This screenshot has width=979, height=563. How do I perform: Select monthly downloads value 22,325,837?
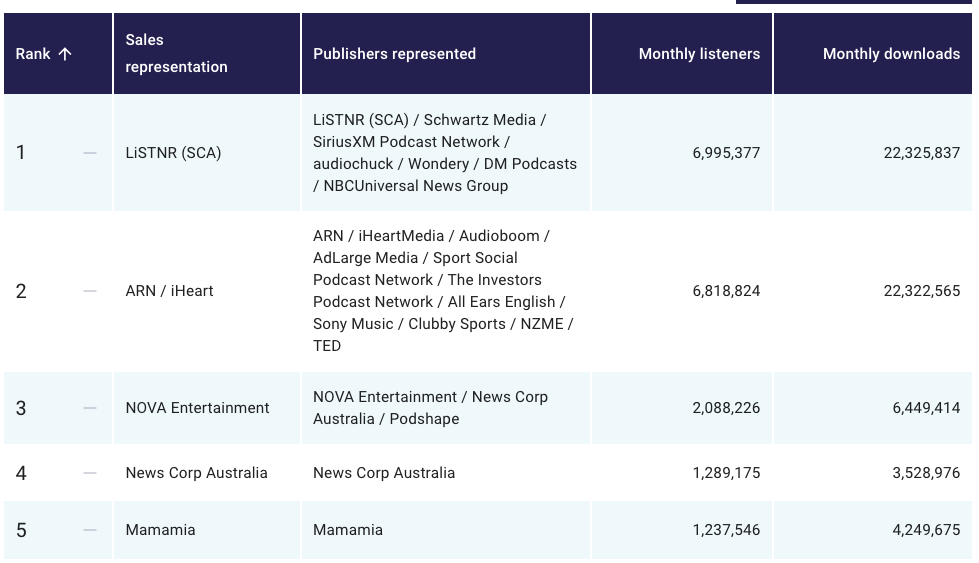tap(922, 153)
